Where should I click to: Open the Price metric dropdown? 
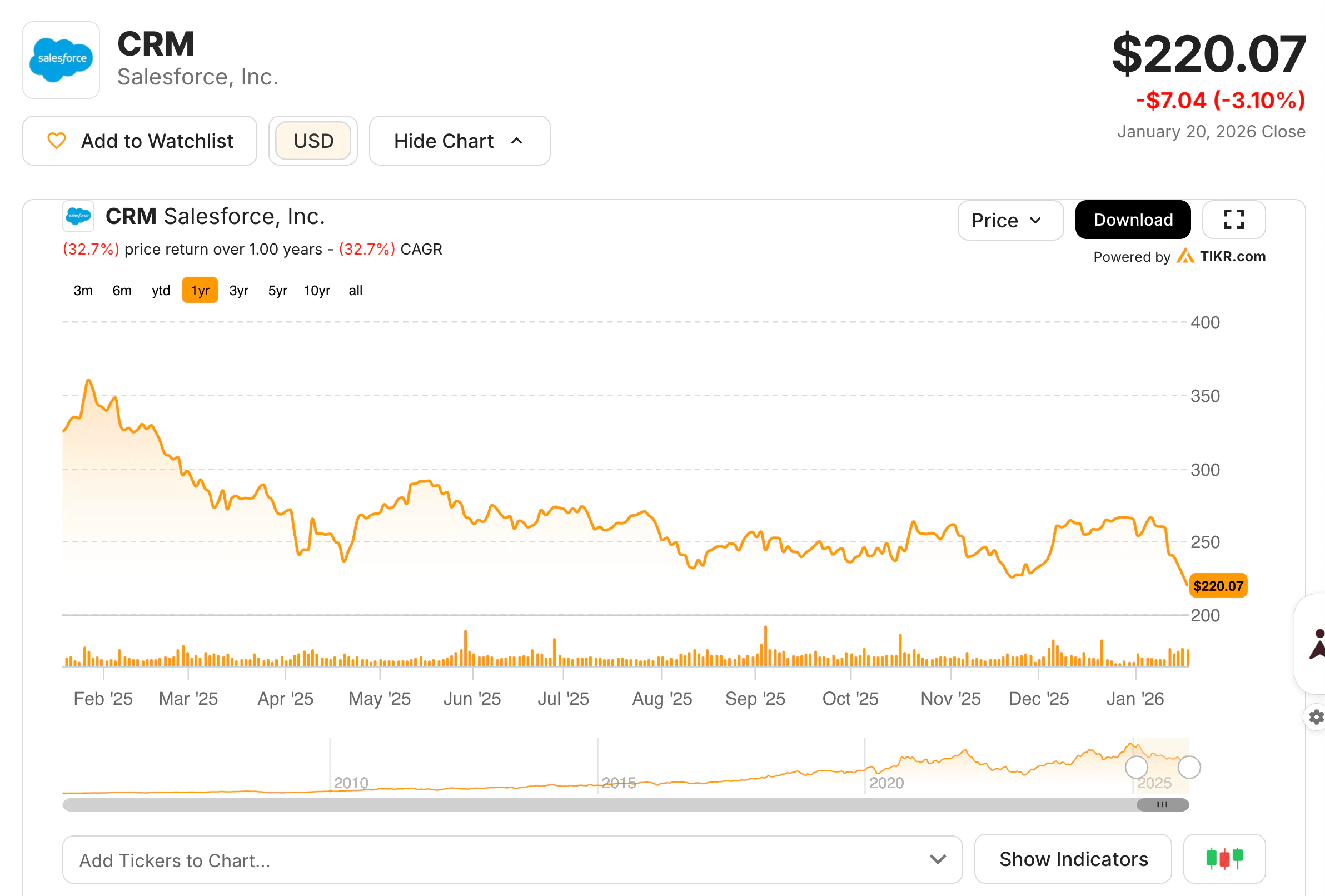(x=1011, y=220)
